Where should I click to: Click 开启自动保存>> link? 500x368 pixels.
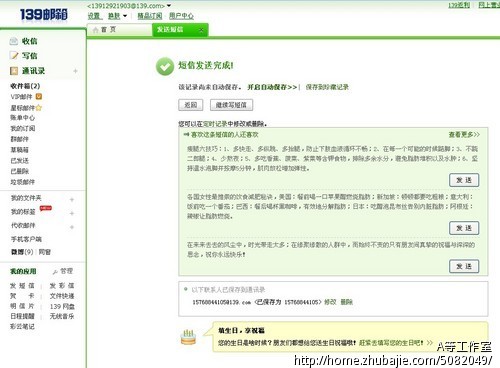[x=272, y=87]
